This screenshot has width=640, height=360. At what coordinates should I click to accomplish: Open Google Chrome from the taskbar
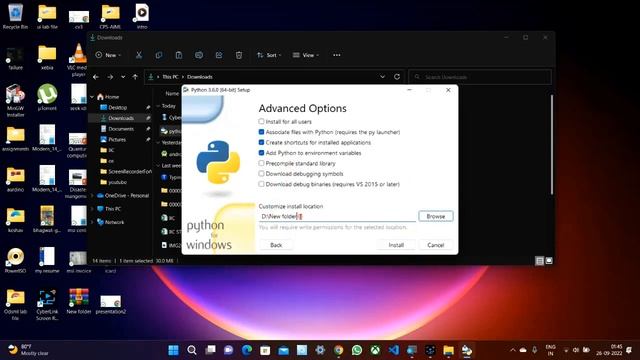coord(338,350)
